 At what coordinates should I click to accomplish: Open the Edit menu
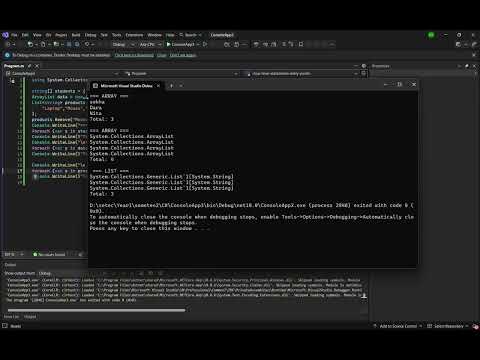(25, 35)
